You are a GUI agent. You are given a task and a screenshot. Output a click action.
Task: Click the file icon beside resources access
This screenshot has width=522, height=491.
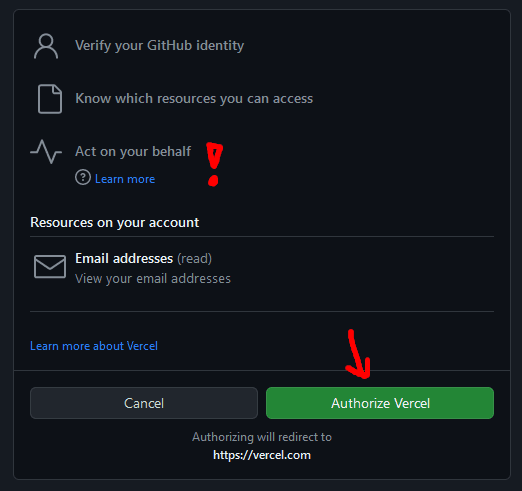tap(50, 99)
